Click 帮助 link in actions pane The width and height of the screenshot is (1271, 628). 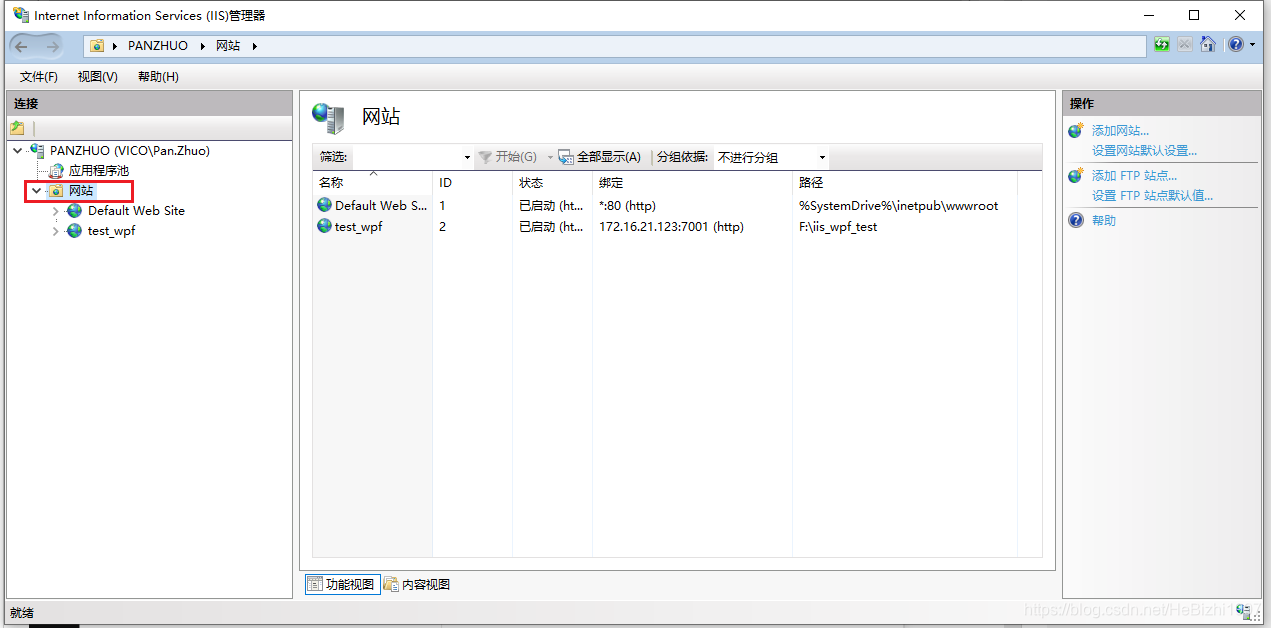pos(1104,221)
